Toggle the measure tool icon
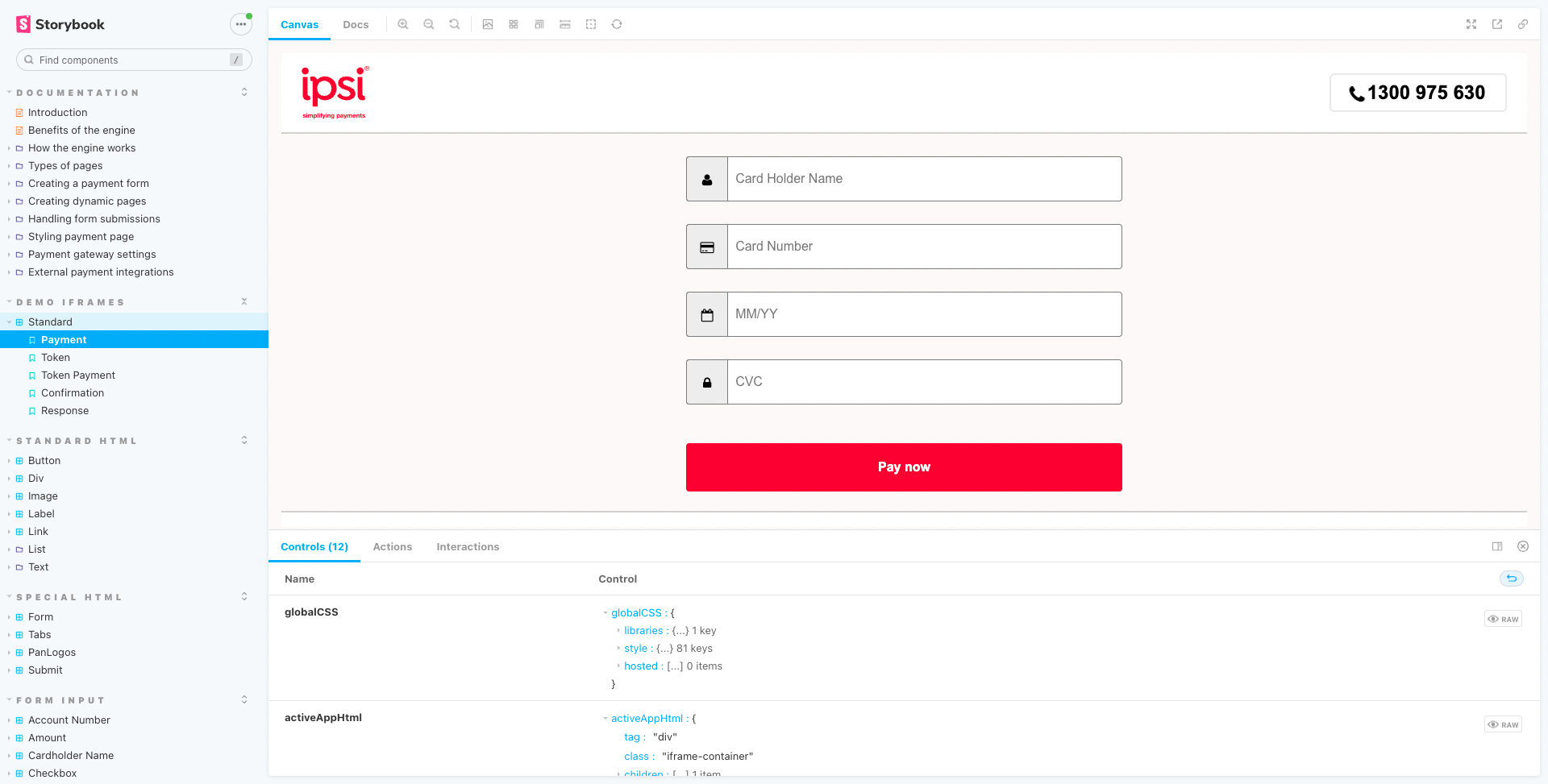1548x784 pixels. pos(565,24)
